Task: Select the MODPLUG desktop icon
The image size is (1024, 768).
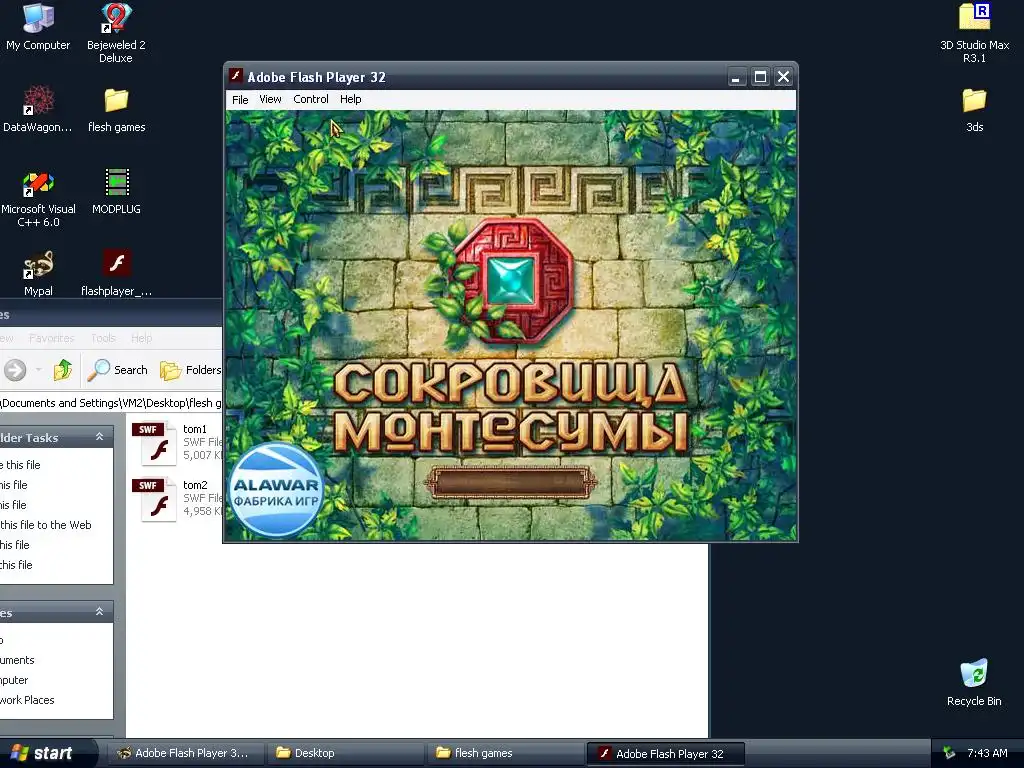Action: 116,191
